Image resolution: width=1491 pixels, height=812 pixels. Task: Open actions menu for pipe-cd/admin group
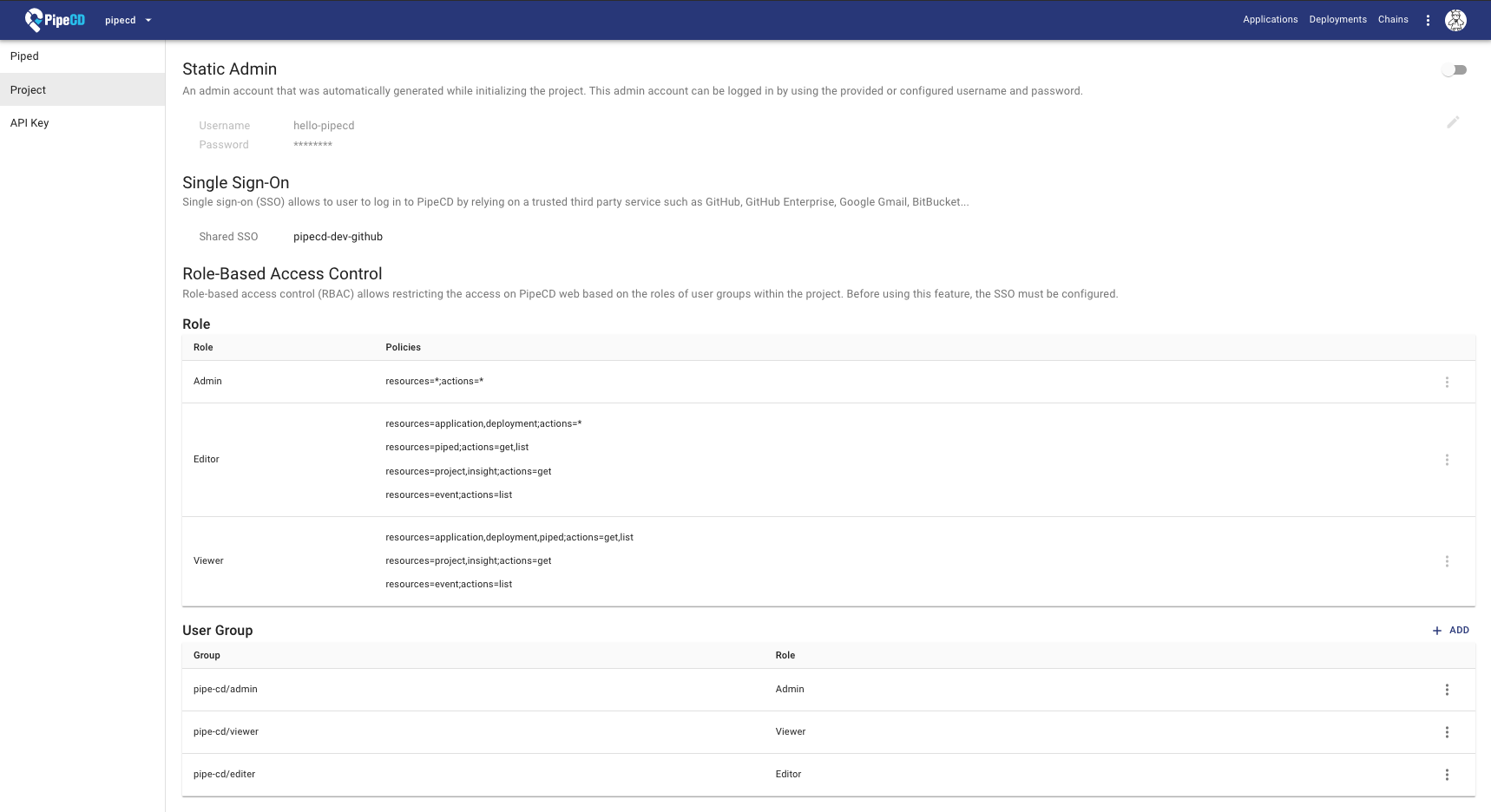coord(1447,690)
